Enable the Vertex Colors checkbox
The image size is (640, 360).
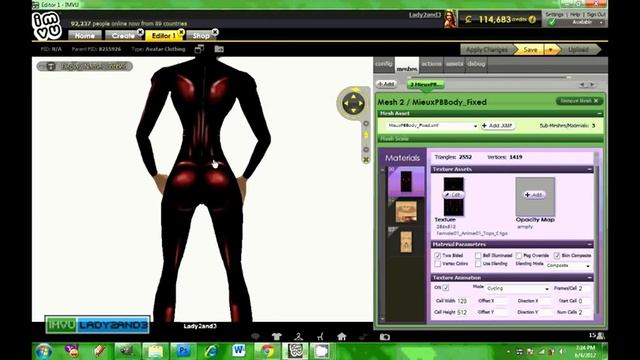tap(438, 264)
